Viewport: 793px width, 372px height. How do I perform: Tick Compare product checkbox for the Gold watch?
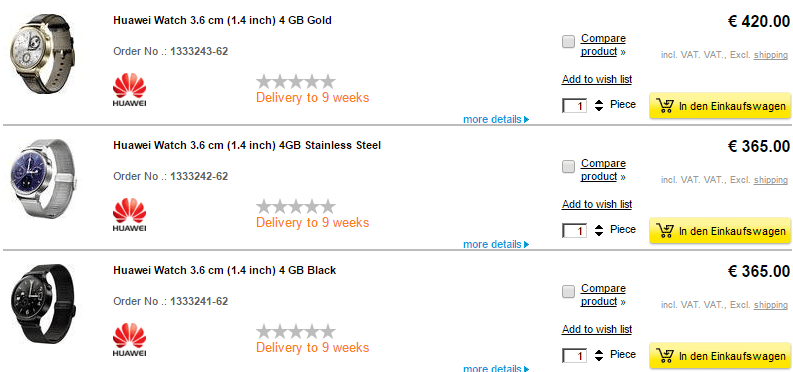pos(568,41)
